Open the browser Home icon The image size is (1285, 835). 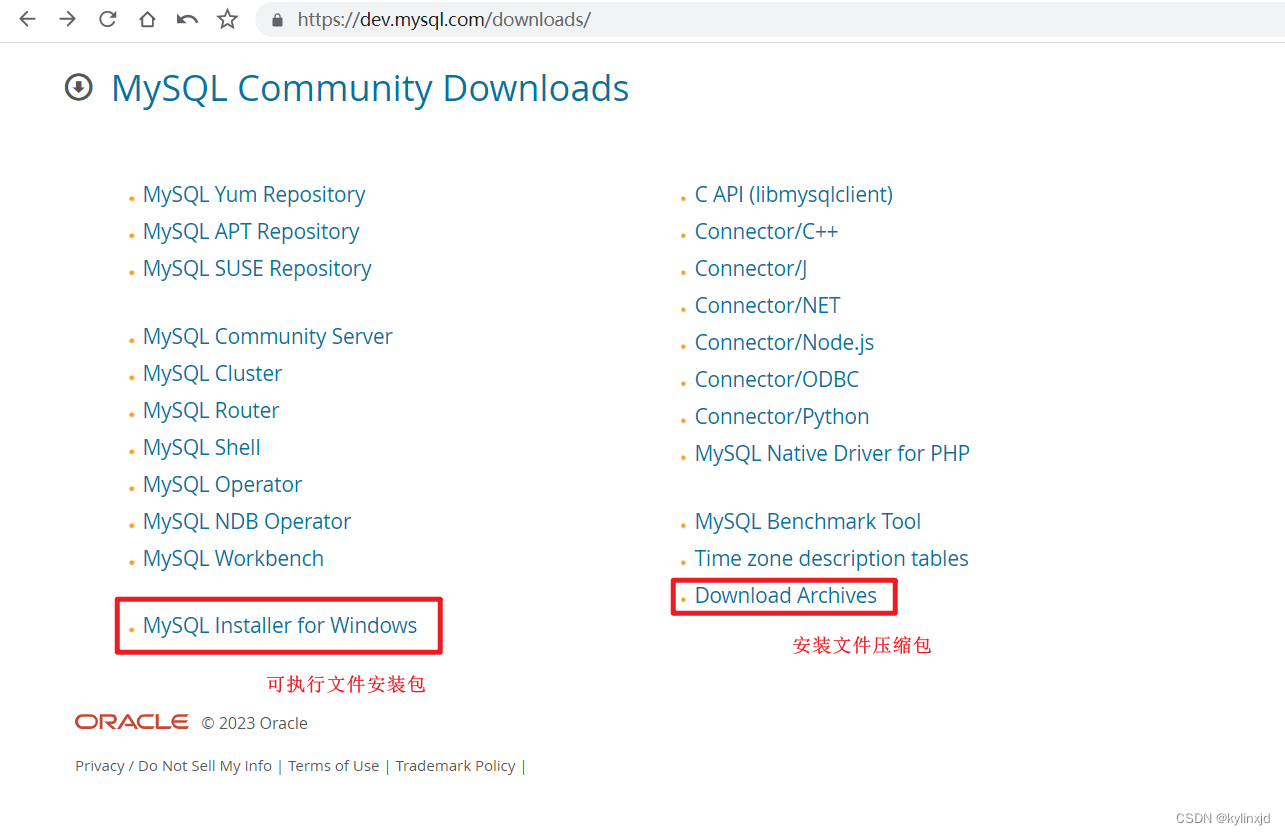click(147, 19)
